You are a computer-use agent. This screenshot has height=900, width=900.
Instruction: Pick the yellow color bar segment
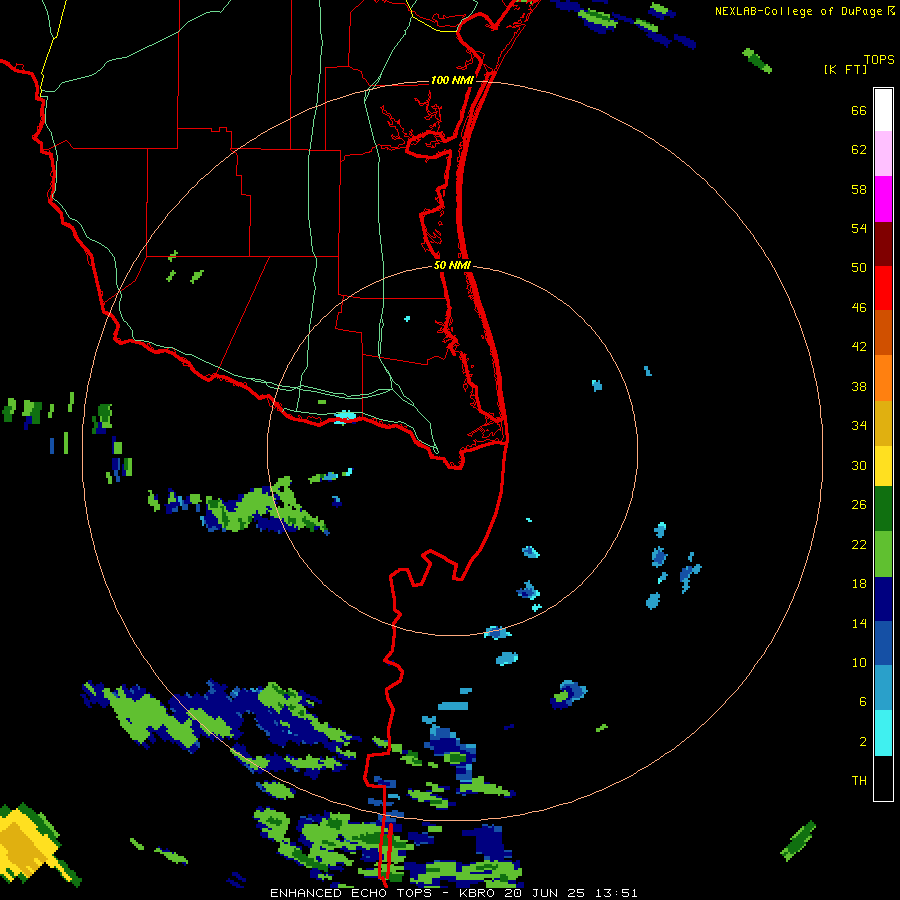(883, 465)
